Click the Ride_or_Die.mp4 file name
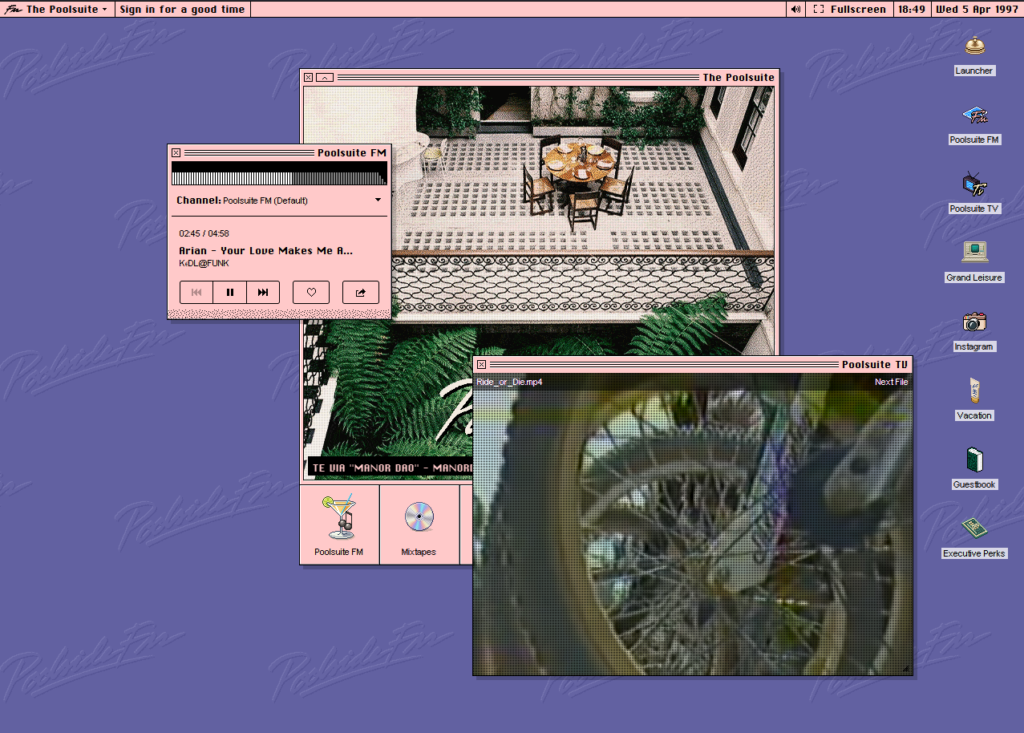This screenshot has width=1024, height=733. pos(509,382)
